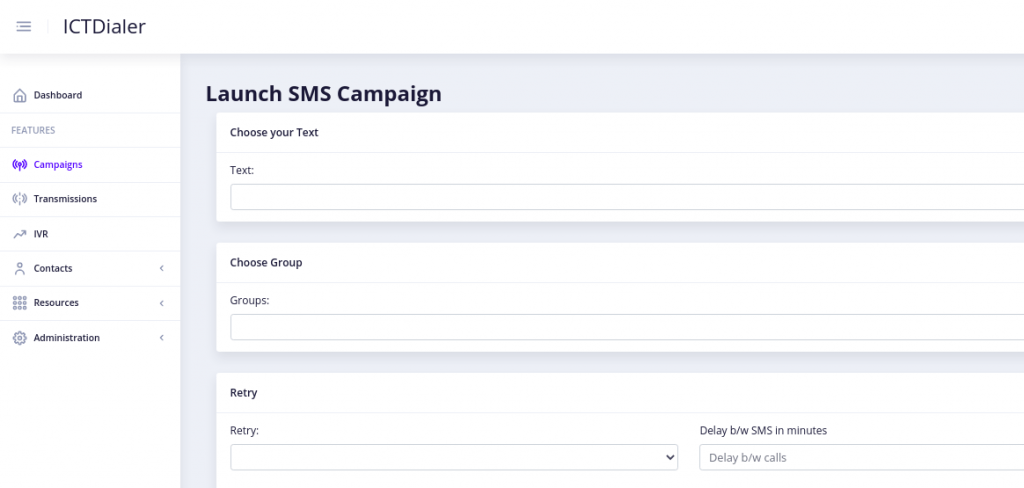Click the ICTDialer brand title

pos(104,27)
